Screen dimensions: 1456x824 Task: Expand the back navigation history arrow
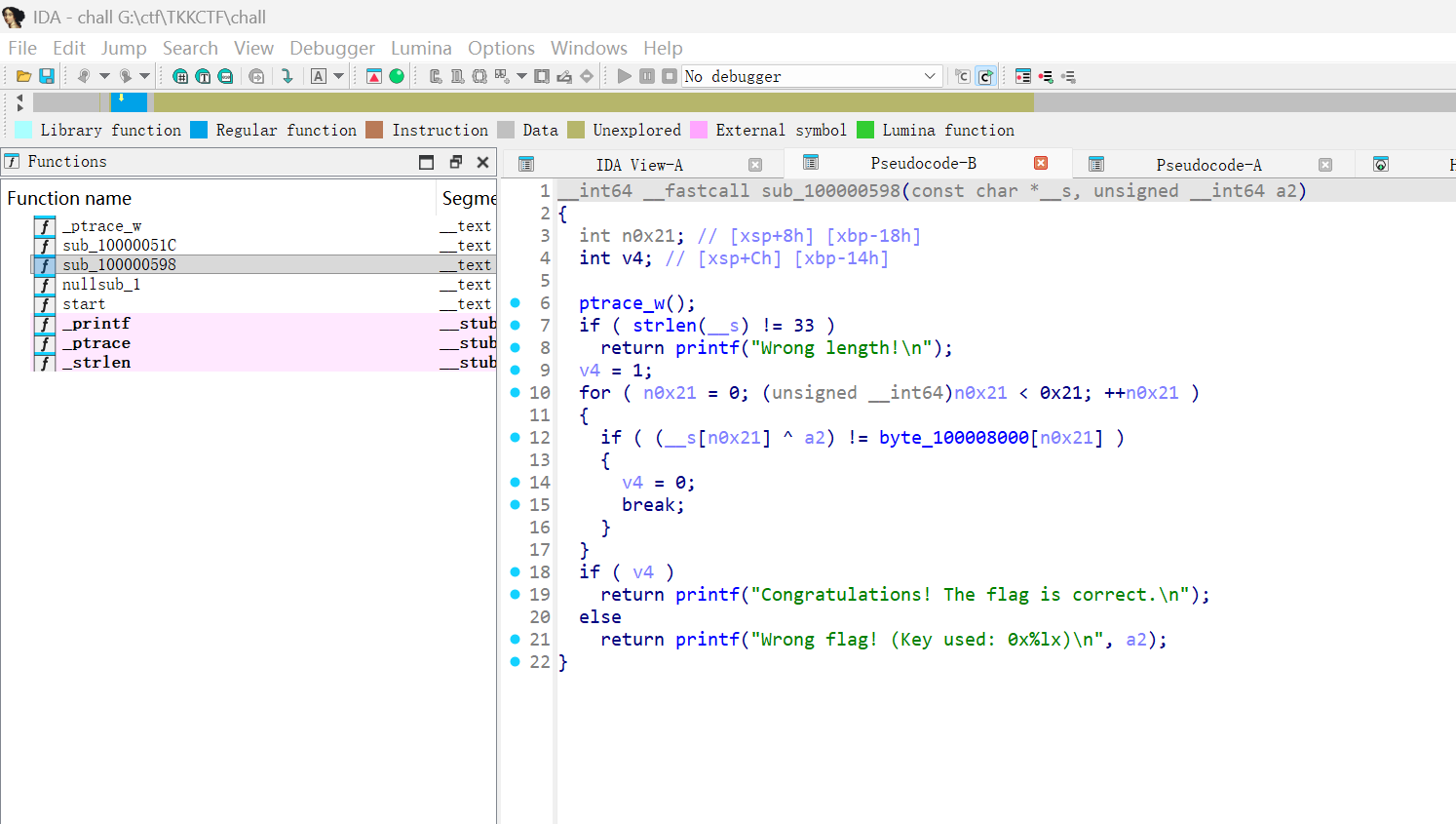(104, 76)
